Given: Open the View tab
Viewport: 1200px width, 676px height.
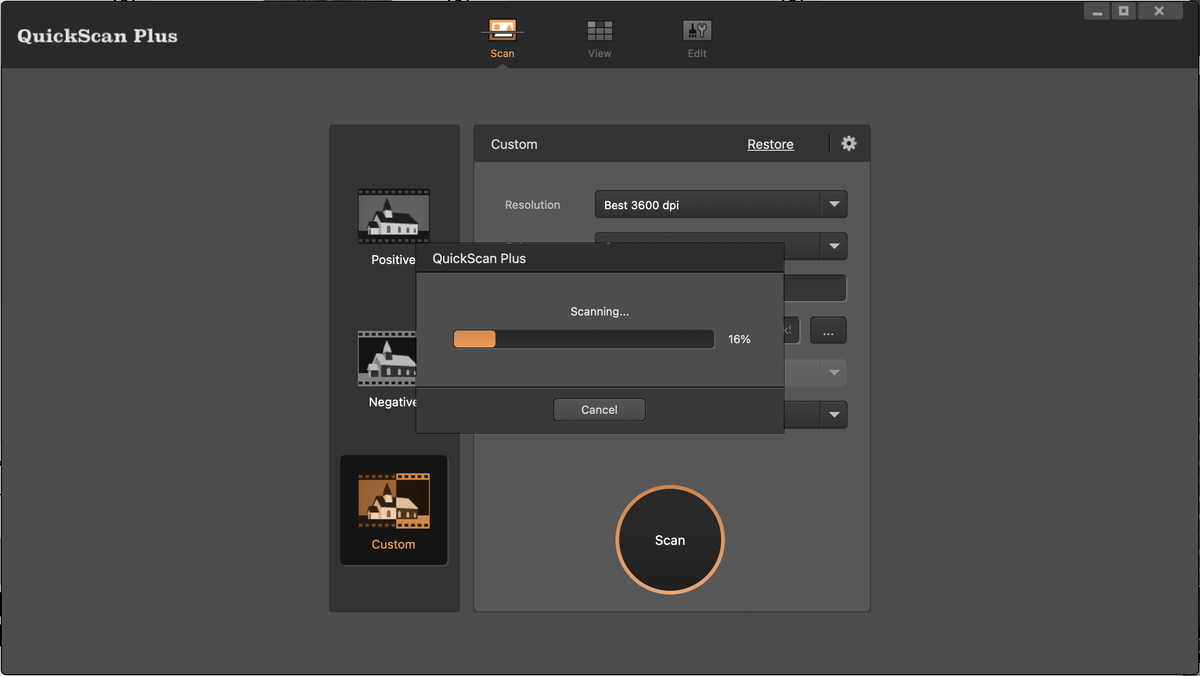Looking at the screenshot, I should 600,38.
